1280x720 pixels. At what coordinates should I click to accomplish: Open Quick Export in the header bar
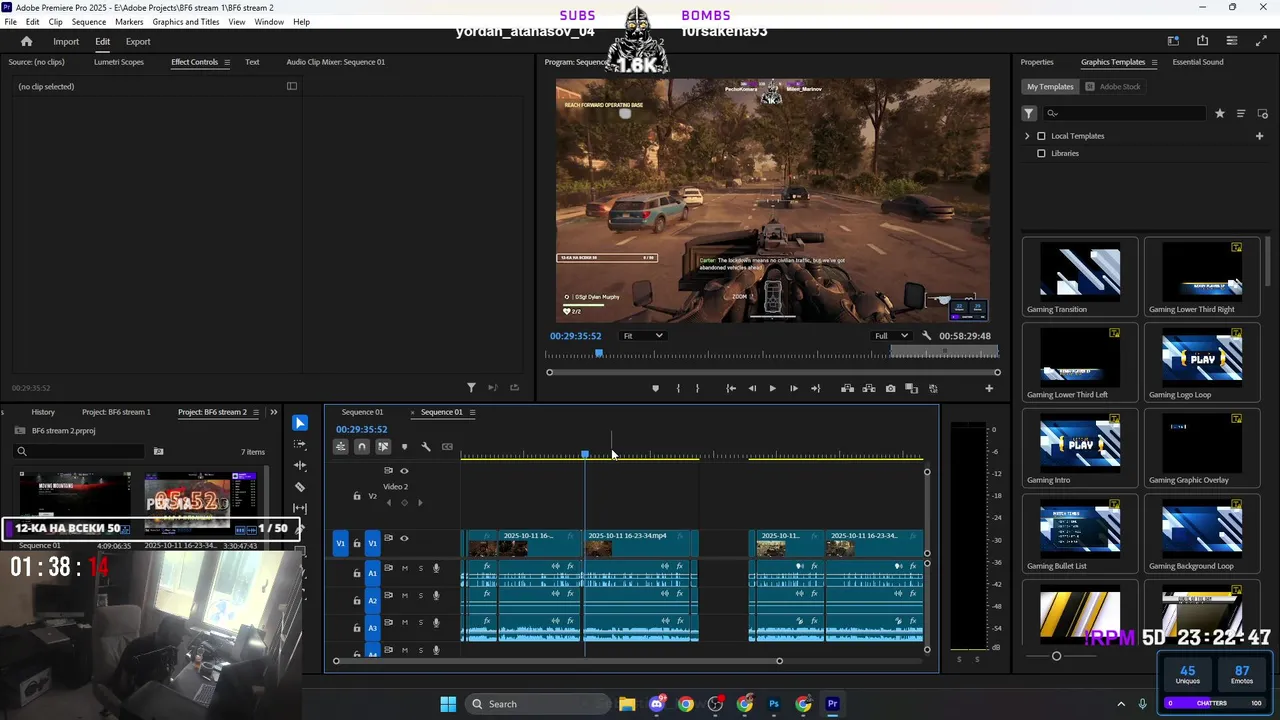tap(1202, 41)
